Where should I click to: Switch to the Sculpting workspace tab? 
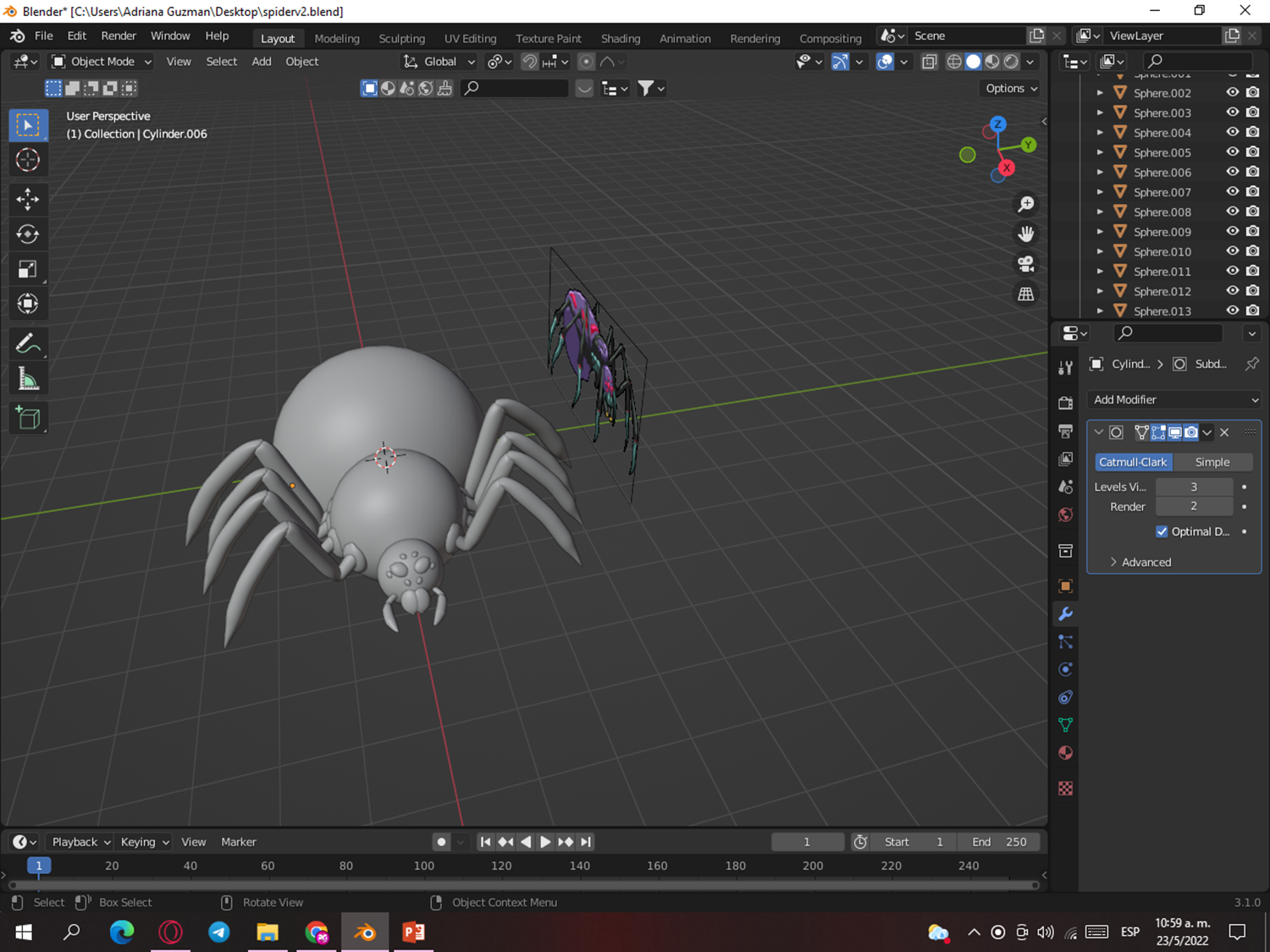[x=402, y=38]
